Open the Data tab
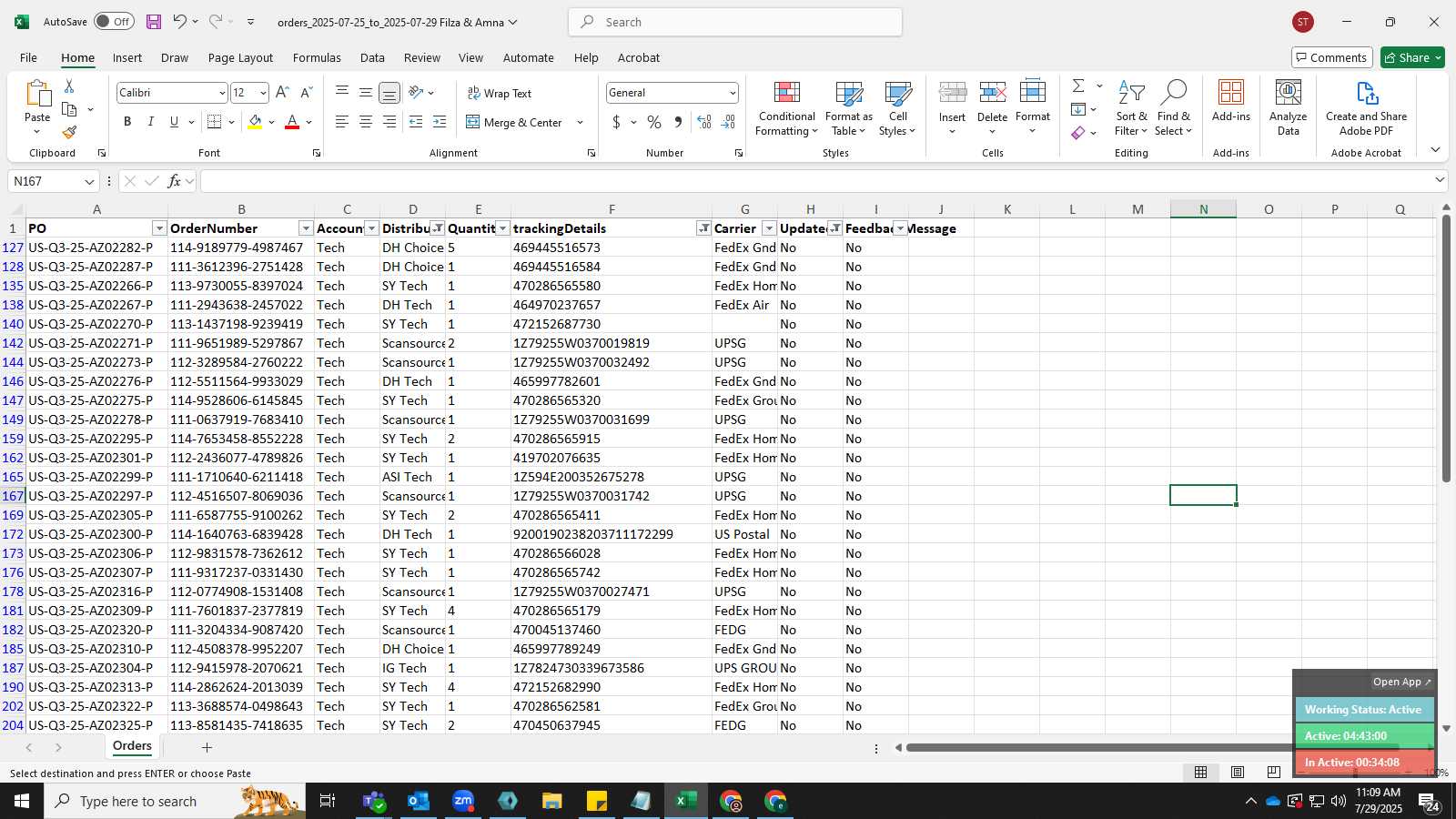Screen dimensions: 1456x819 [372, 57]
